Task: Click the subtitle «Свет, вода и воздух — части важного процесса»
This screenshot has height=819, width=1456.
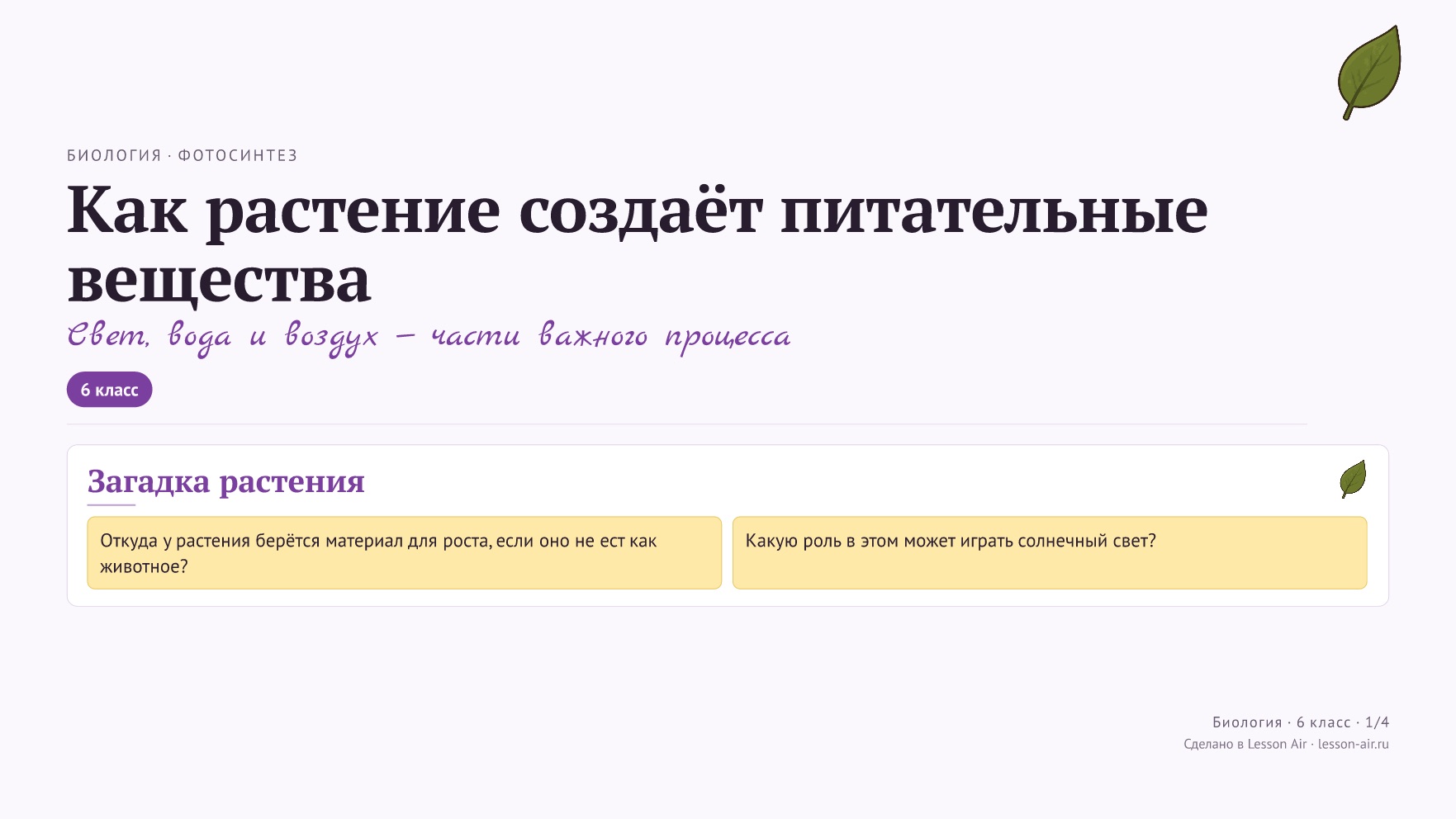Action: click(x=429, y=336)
